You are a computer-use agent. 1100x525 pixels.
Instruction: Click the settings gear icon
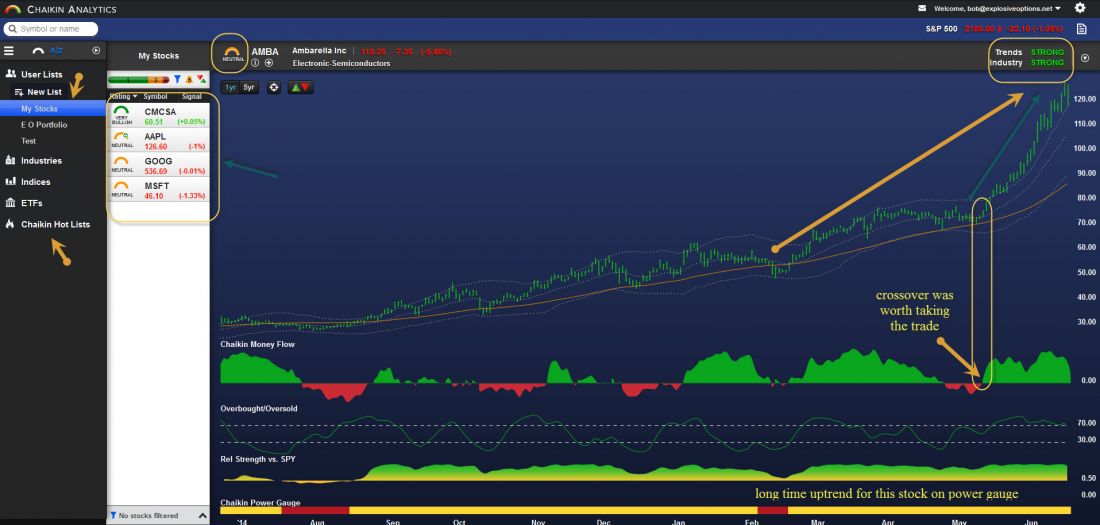(x=1079, y=8)
